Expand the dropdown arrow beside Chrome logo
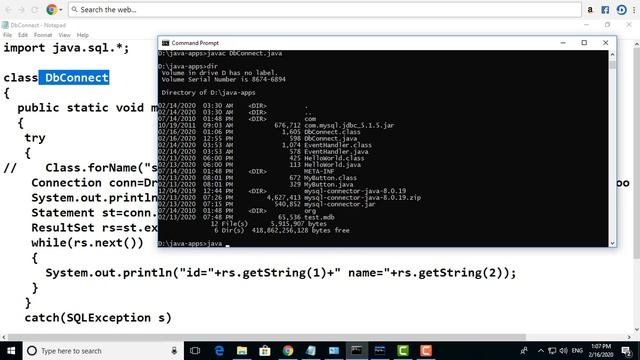The width and height of the screenshot is (640, 360). click(x=61, y=10)
